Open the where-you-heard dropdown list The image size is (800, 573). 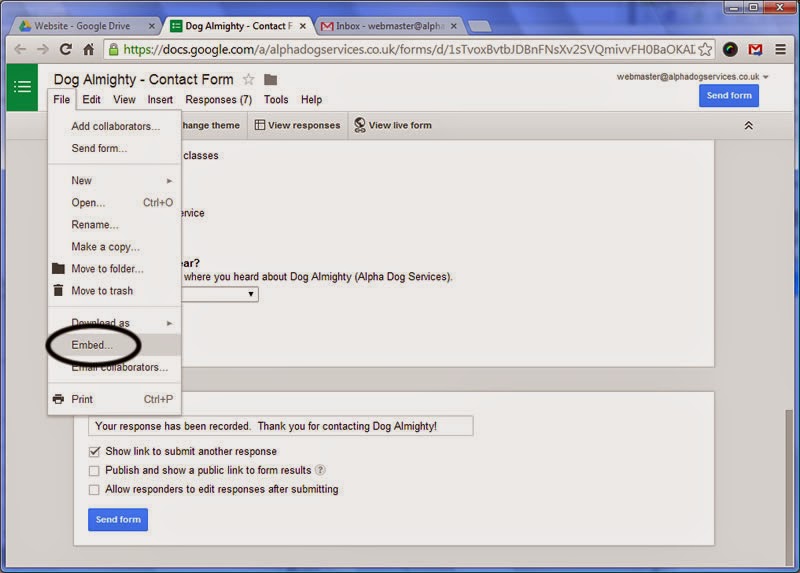(x=220, y=294)
